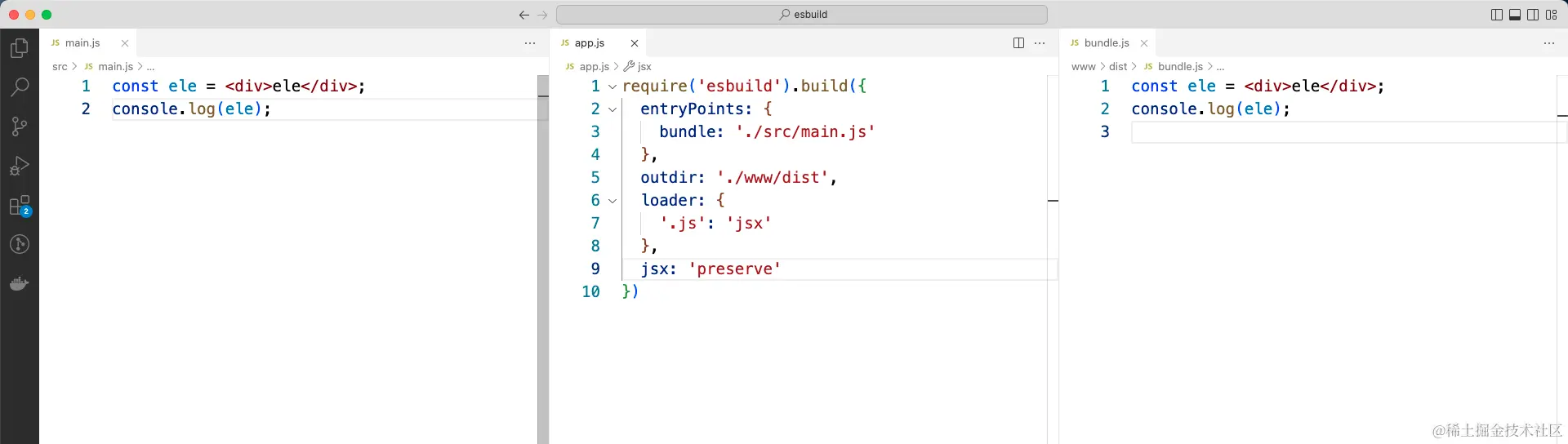Click the www breadcrumb in bundle.js editor
Viewport: 1568px width, 444px height.
(1084, 67)
